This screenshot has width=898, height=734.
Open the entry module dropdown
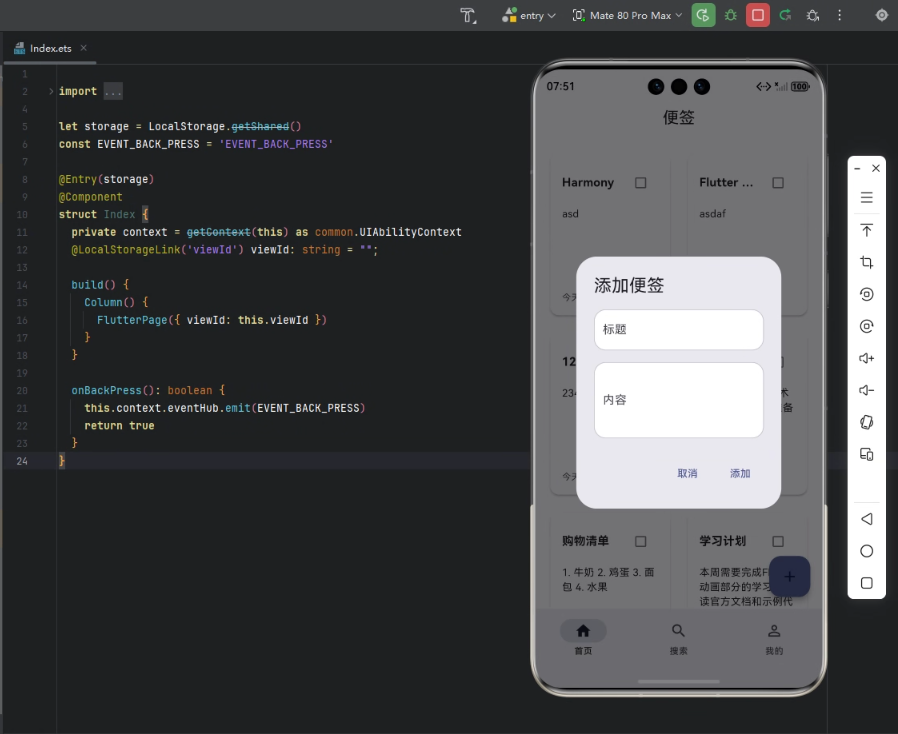click(529, 15)
